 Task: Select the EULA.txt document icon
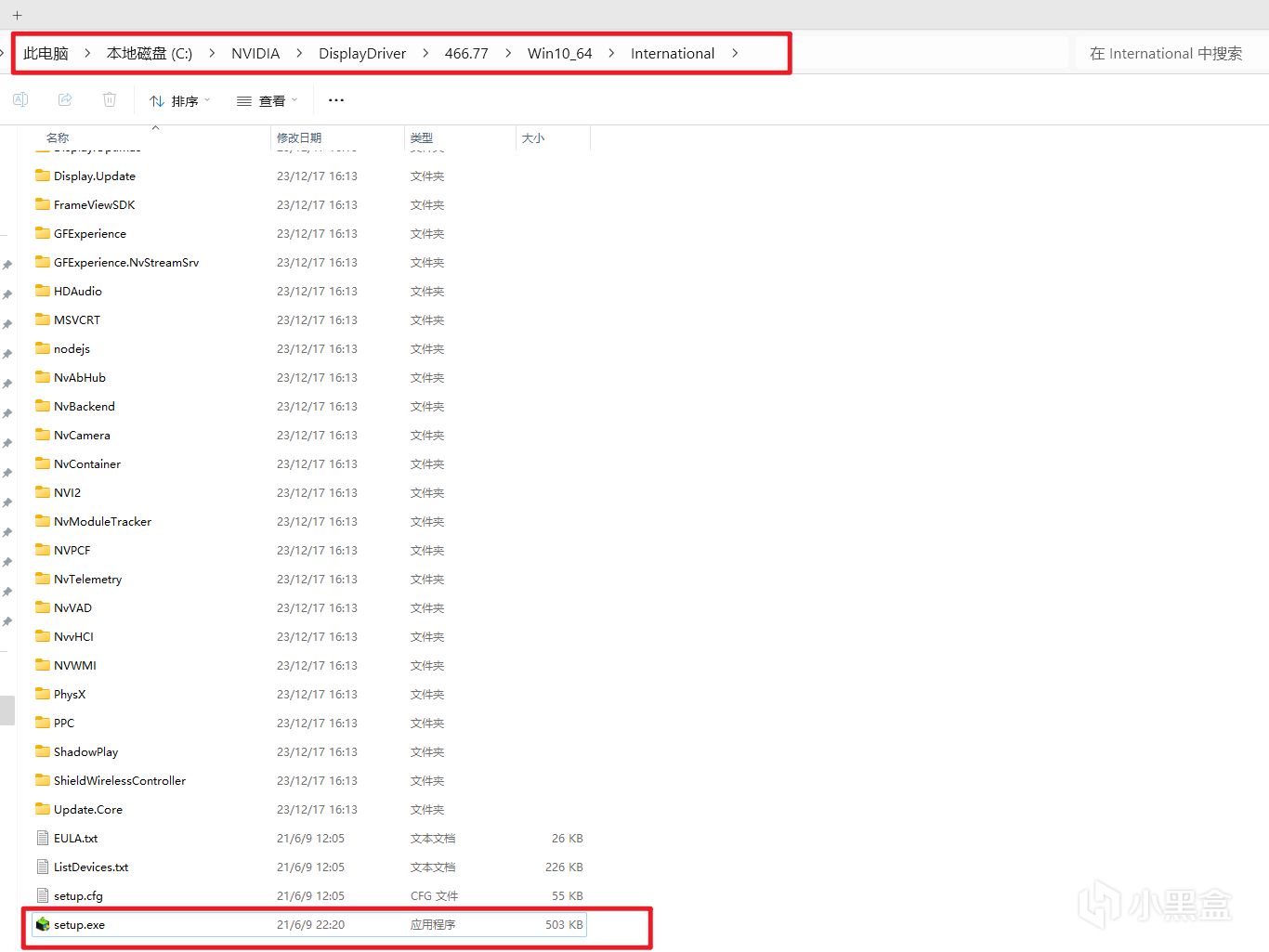click(x=43, y=838)
